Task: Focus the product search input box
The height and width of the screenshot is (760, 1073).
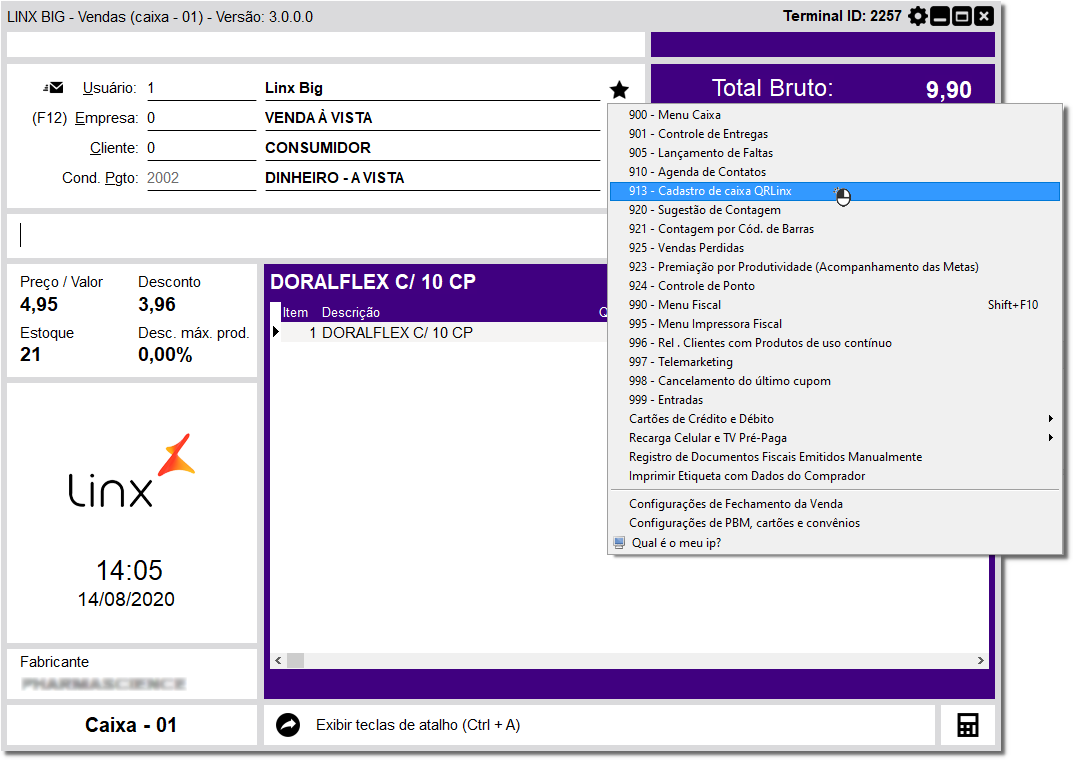Action: (308, 235)
